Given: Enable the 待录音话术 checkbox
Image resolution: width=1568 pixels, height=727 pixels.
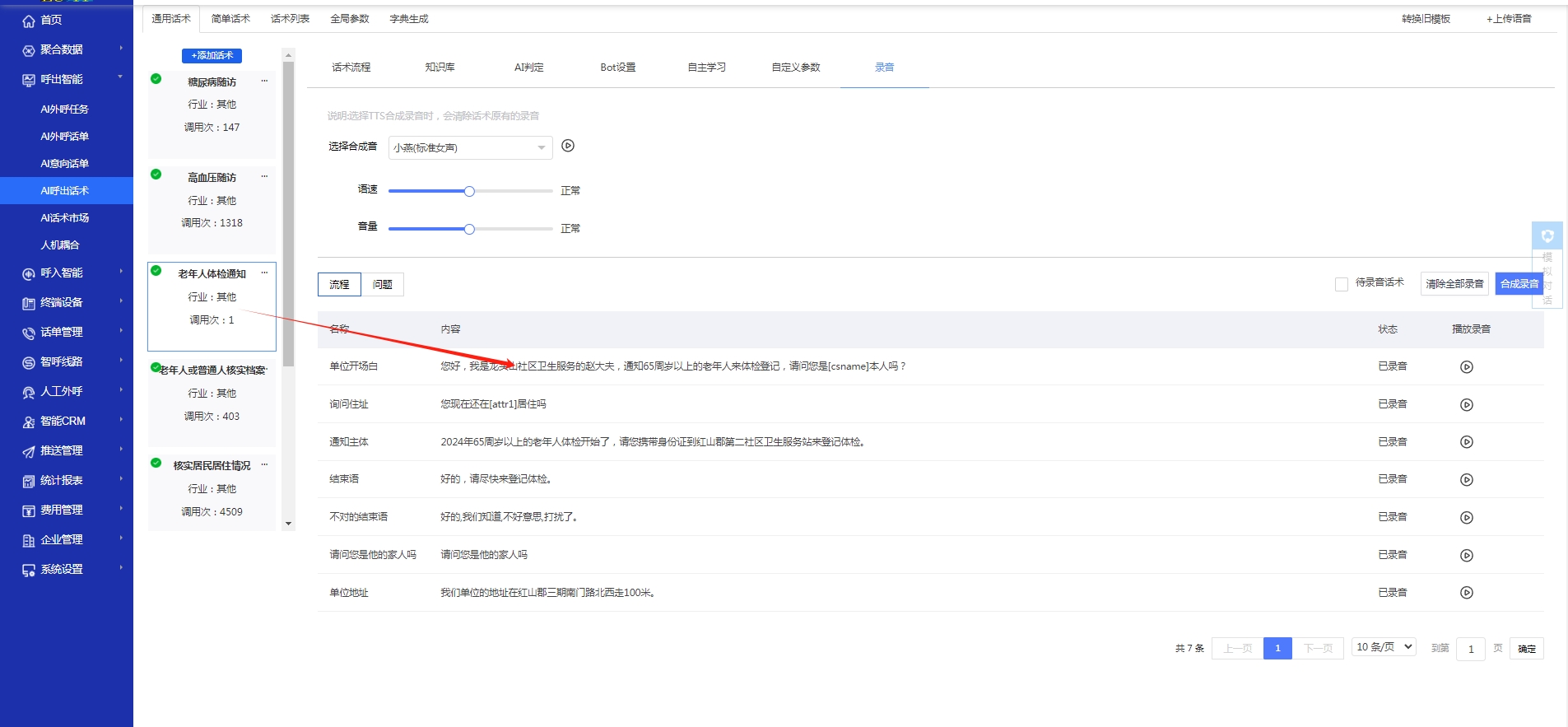Looking at the screenshot, I should tap(1342, 284).
